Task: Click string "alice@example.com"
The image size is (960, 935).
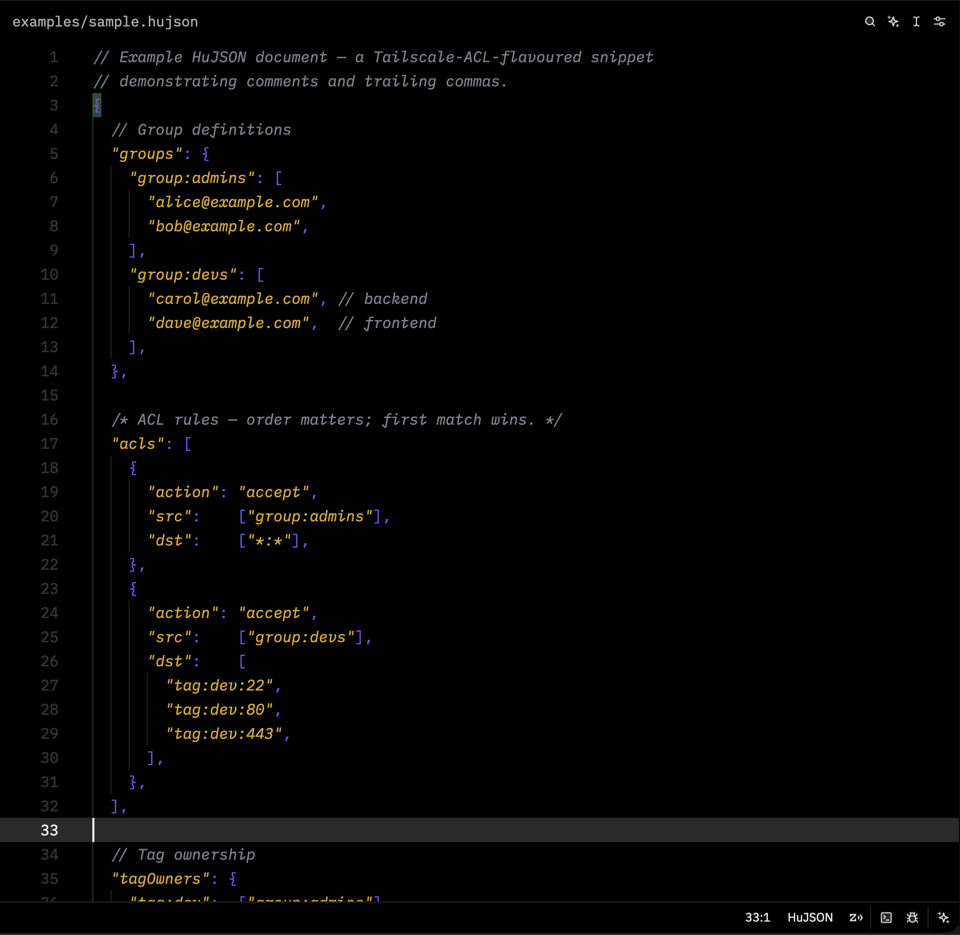Action: 233,202
